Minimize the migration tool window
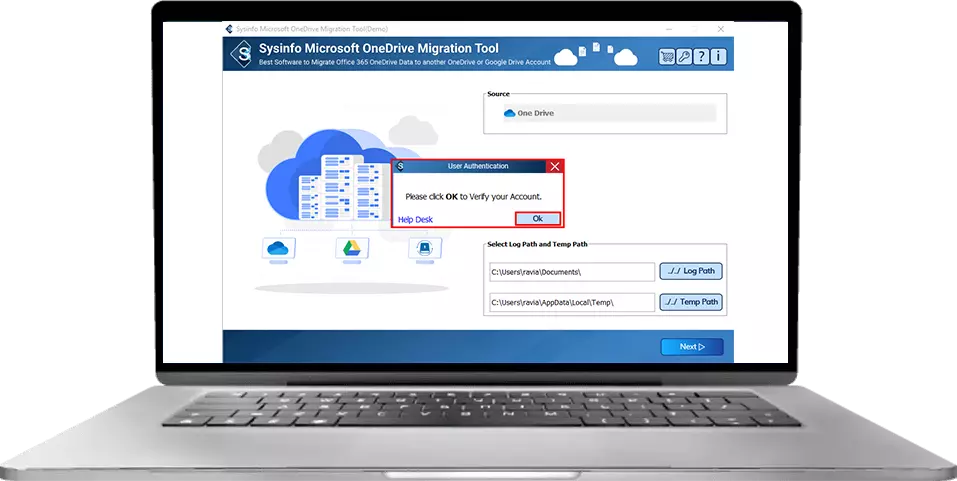This screenshot has width=957, height=481. (669, 29)
